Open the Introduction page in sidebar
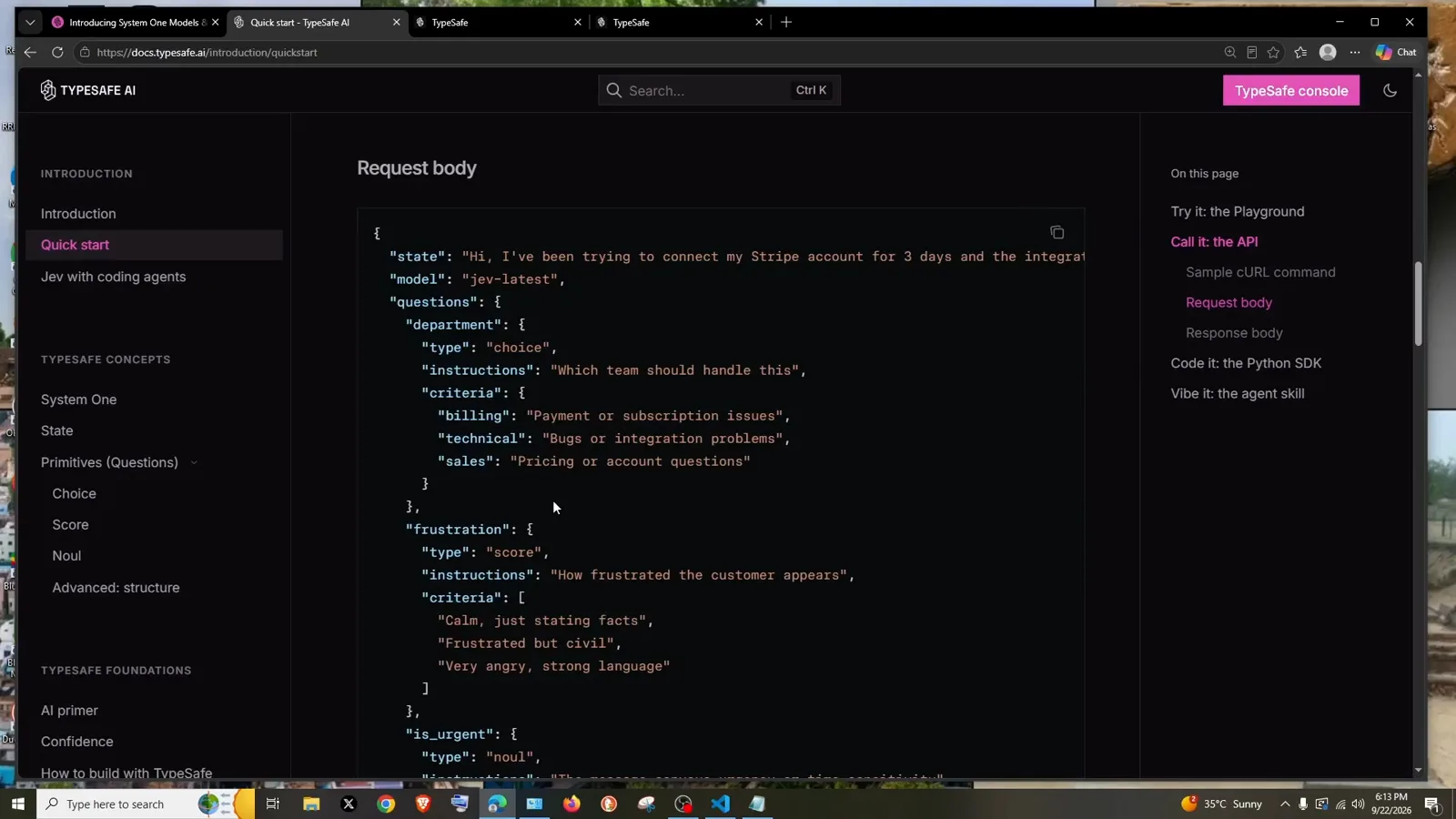The height and width of the screenshot is (819, 1456). tap(78, 214)
